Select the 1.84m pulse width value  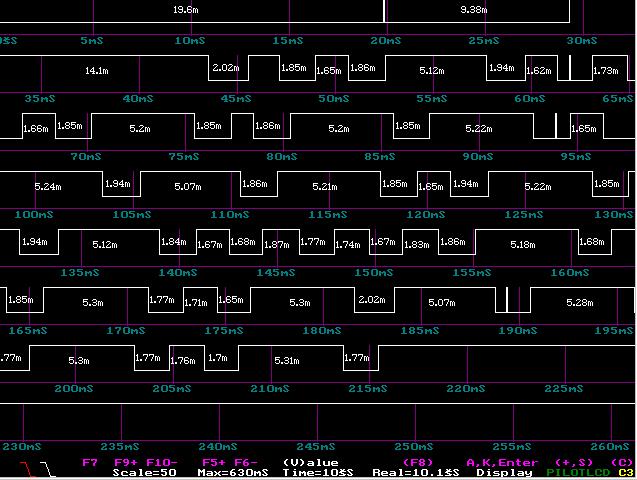point(173,242)
